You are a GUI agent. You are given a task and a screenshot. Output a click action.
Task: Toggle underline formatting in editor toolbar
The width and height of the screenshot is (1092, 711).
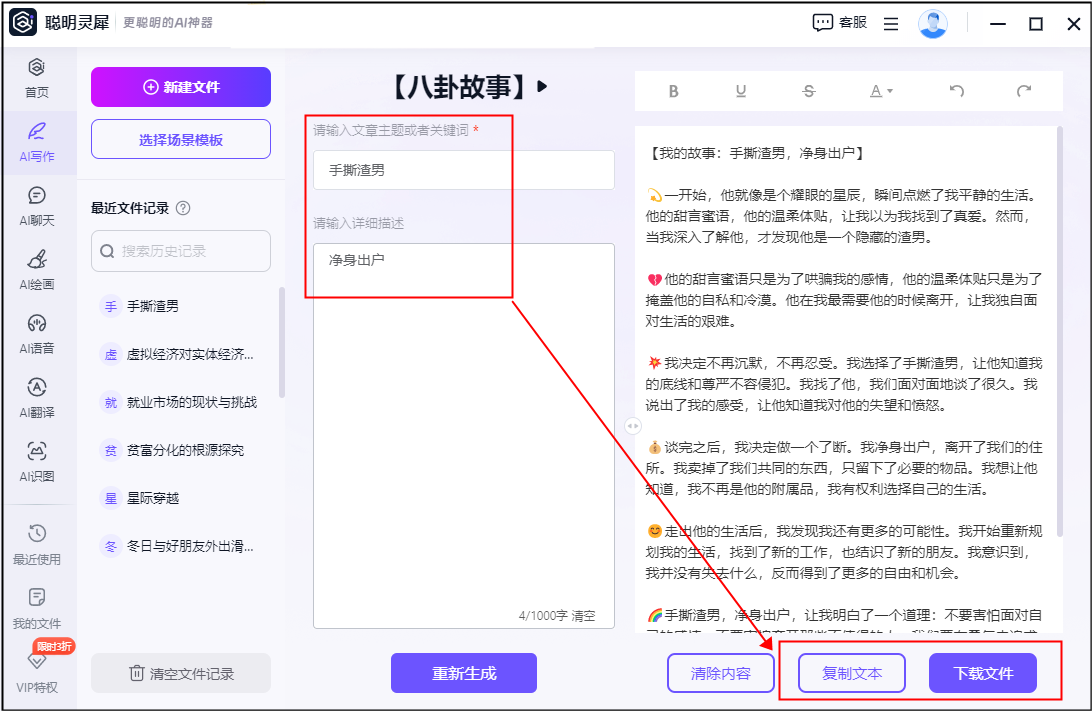[741, 91]
